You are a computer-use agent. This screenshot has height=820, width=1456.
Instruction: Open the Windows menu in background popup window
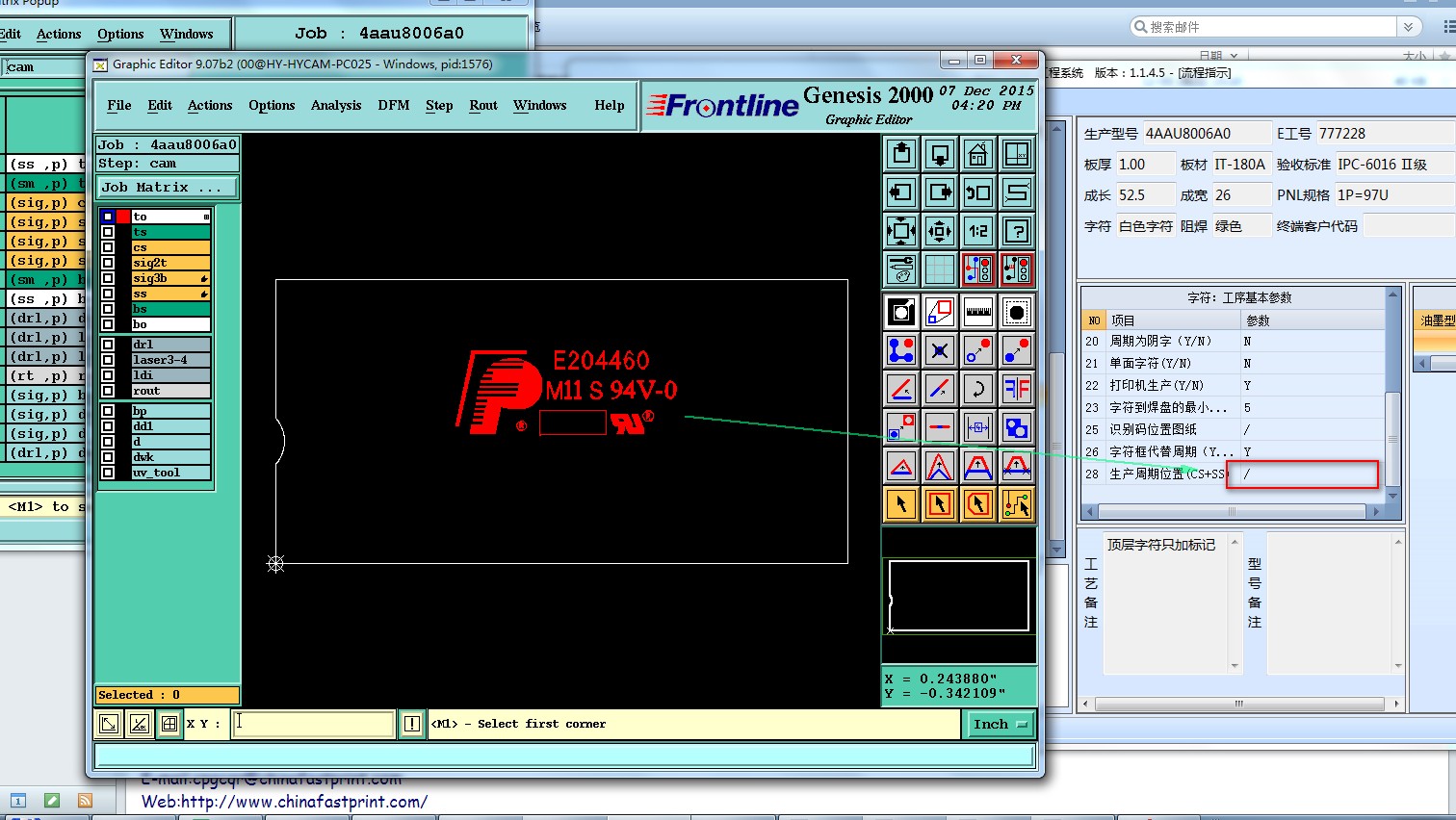[x=186, y=34]
